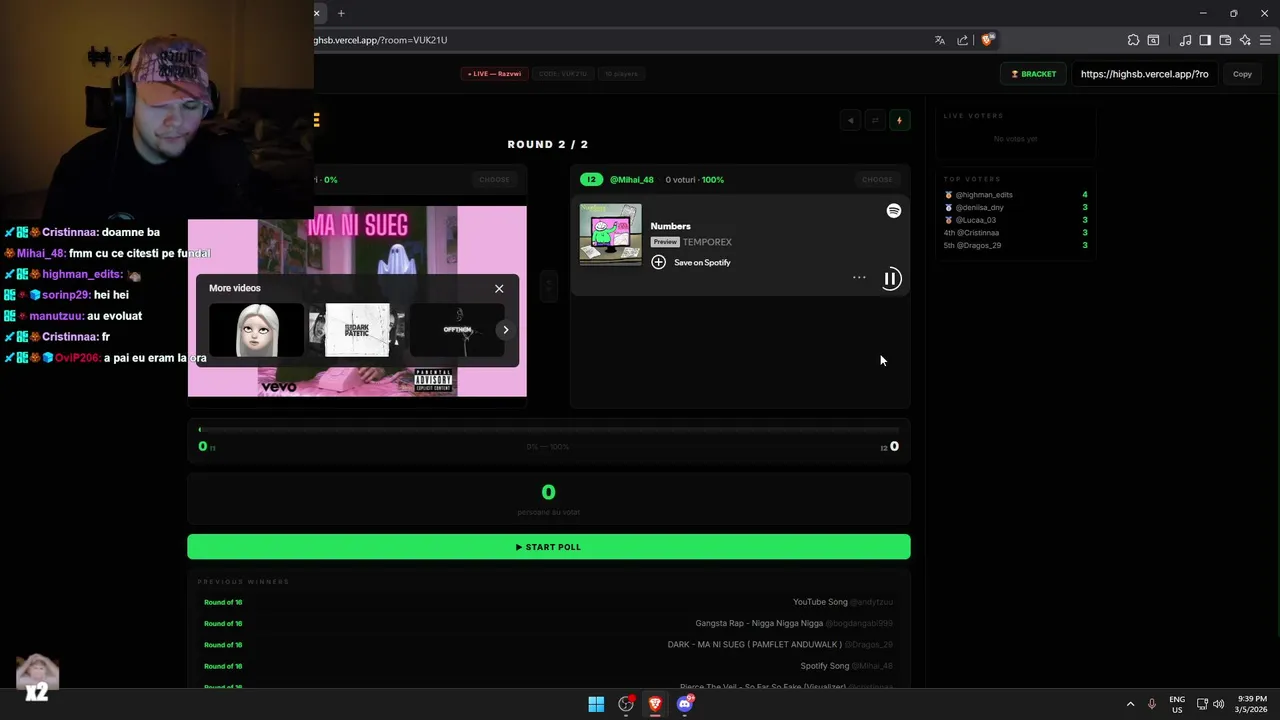Choose the @Mihai_48 song
Viewport: 1280px width, 720px height.
(877, 180)
